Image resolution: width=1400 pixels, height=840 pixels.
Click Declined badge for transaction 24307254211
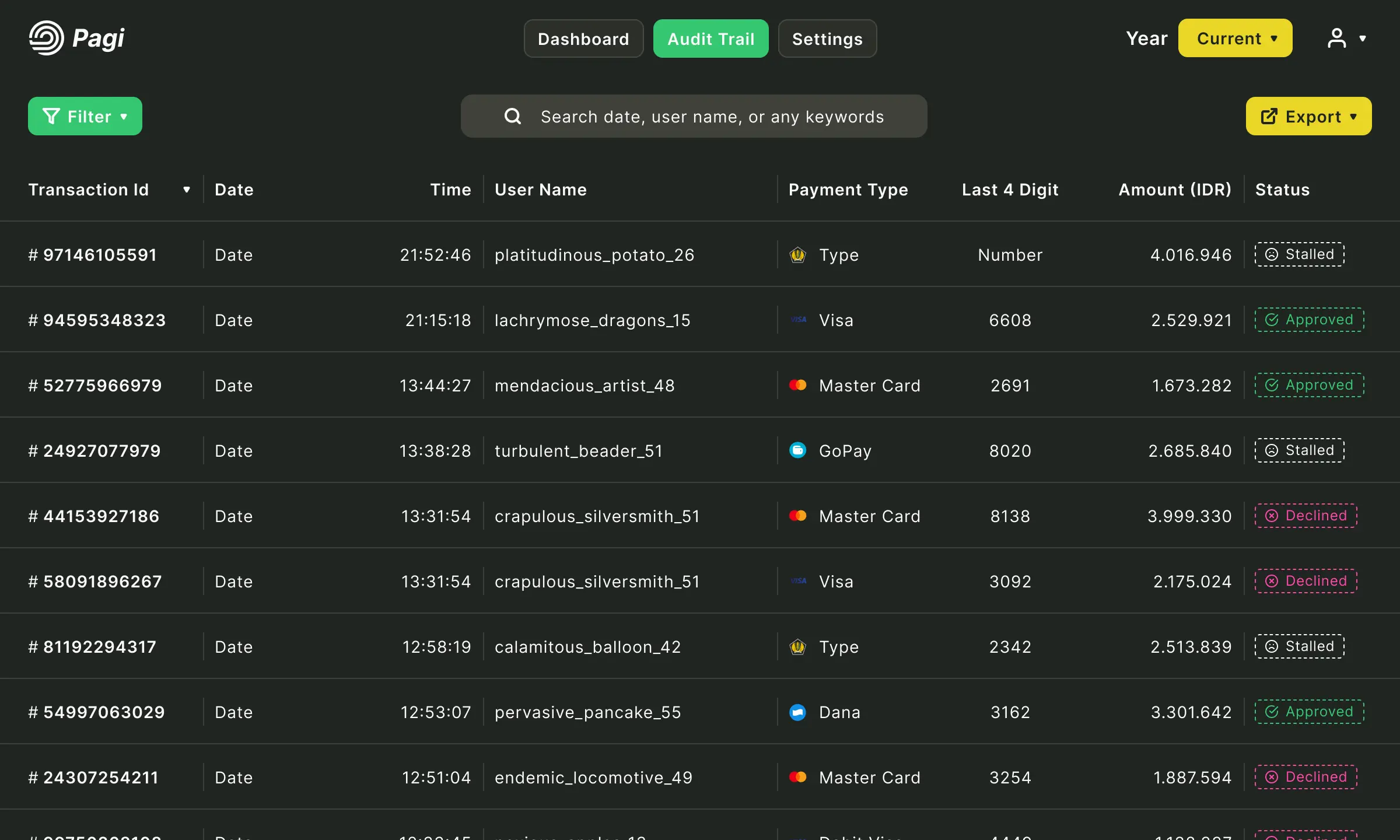click(1306, 777)
